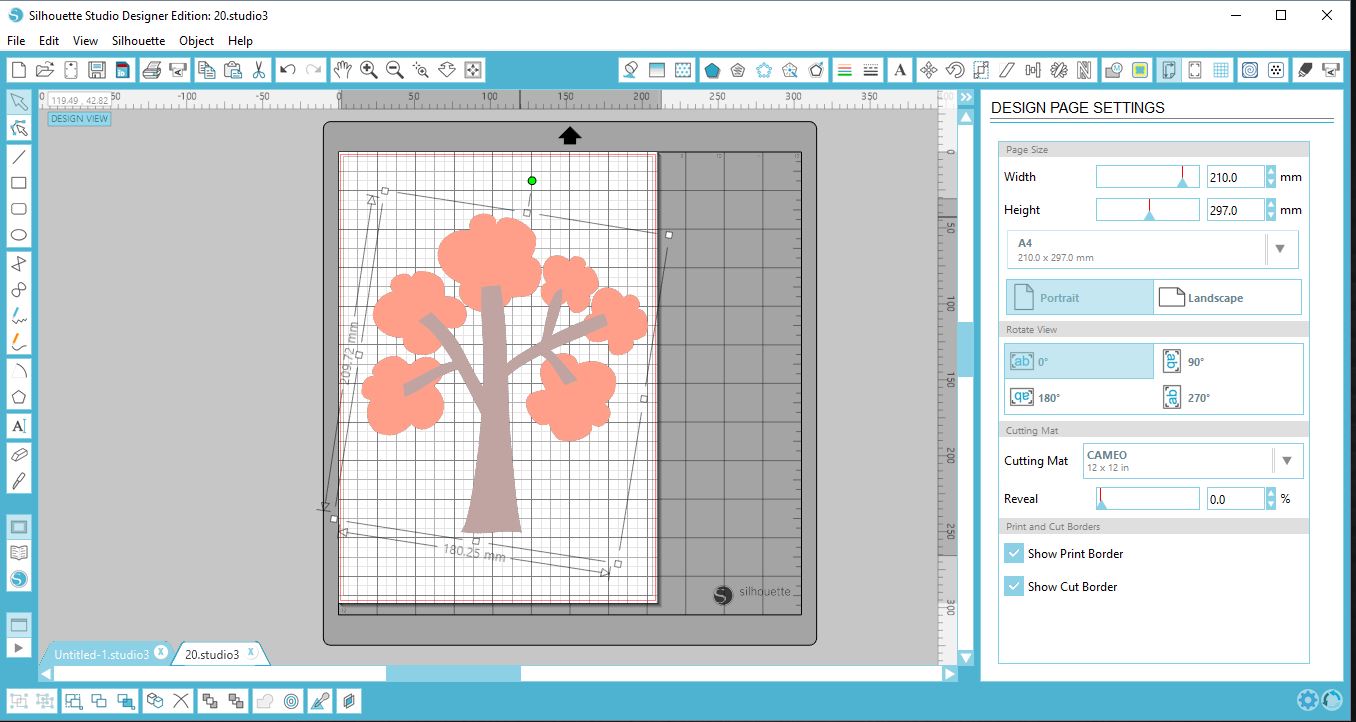The image size is (1356, 722).
Task: Select the Eraser tool in the sidebar
Action: point(18,453)
